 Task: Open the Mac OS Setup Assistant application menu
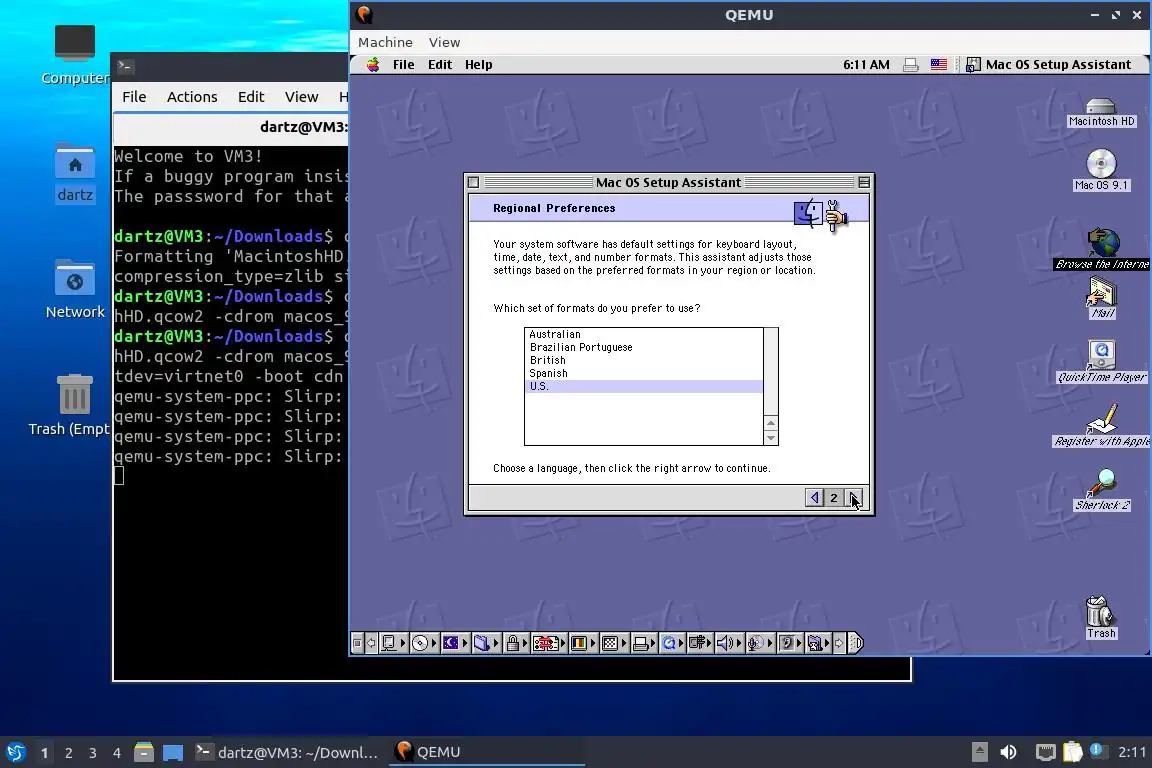pyautogui.click(x=1048, y=65)
